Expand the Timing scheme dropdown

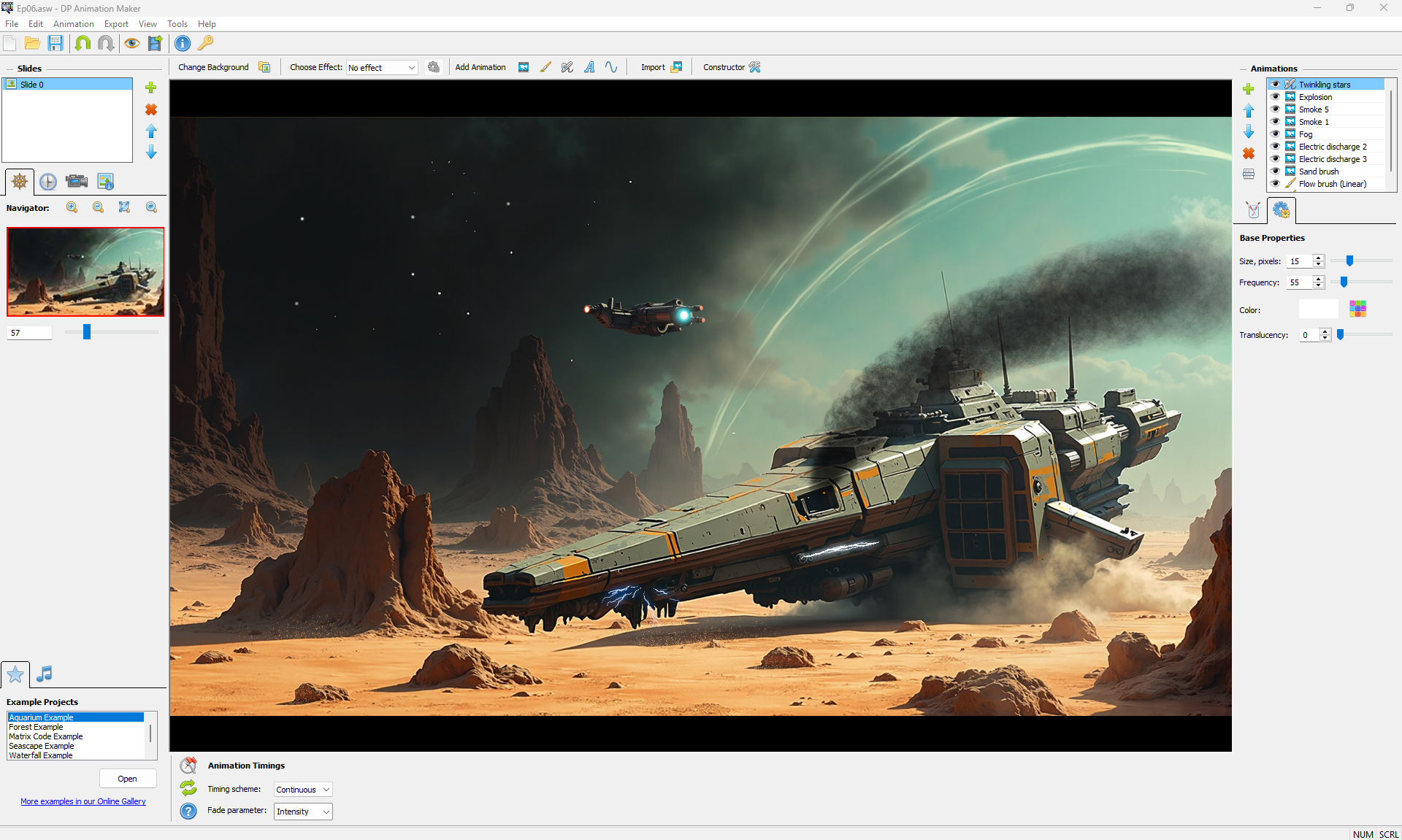tap(303, 790)
